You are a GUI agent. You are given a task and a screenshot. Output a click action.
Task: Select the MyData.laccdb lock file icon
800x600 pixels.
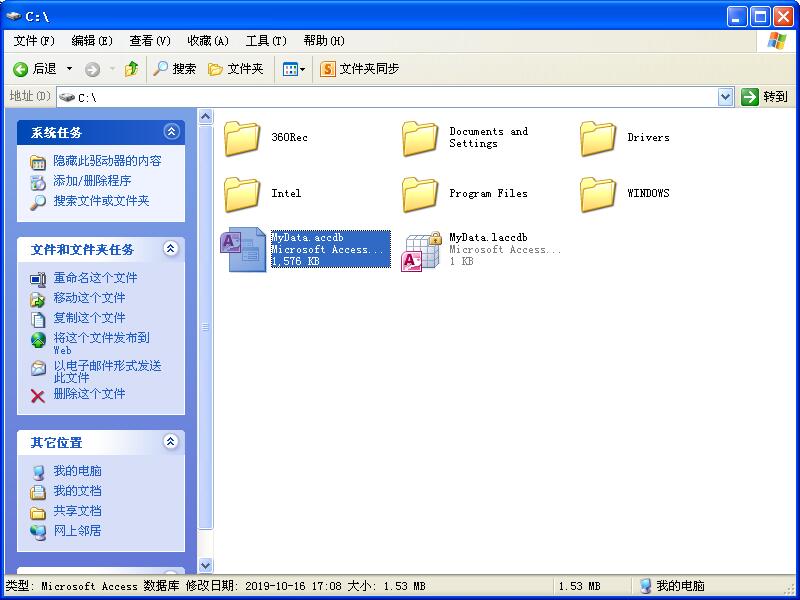click(421, 251)
